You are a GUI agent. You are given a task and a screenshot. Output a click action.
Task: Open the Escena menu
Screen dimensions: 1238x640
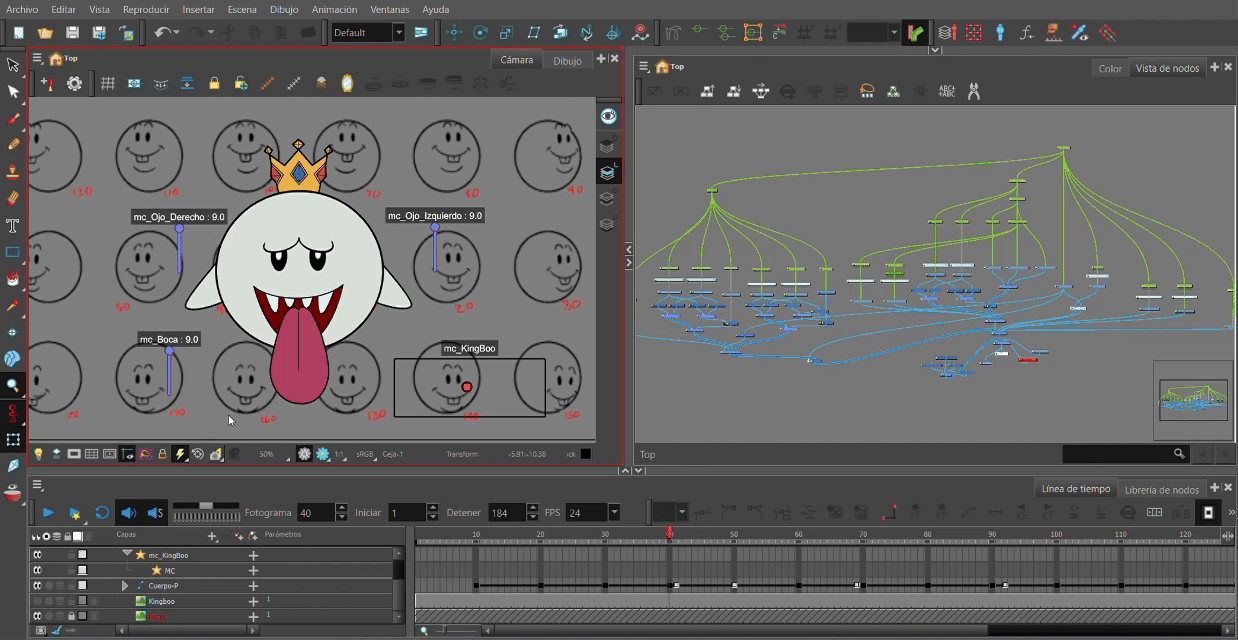tap(242, 9)
